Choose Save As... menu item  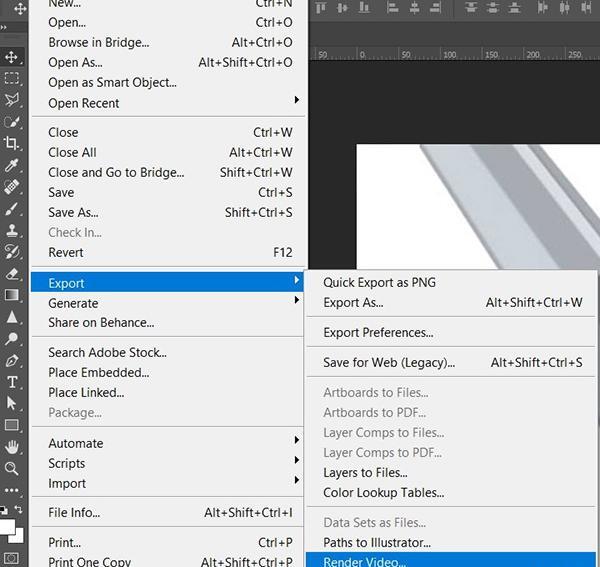click(168, 212)
